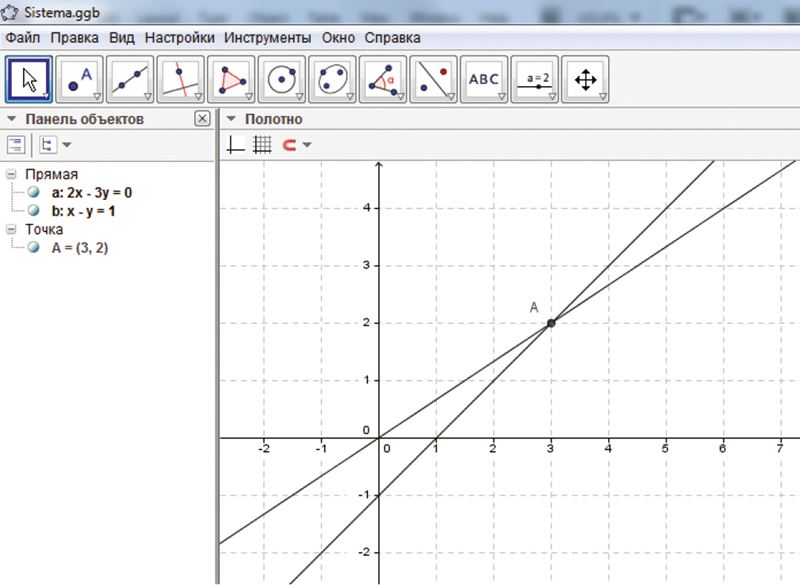Viewport: 800px width, 585px height.
Task: Click the Прямая group label
Action: 52,174
